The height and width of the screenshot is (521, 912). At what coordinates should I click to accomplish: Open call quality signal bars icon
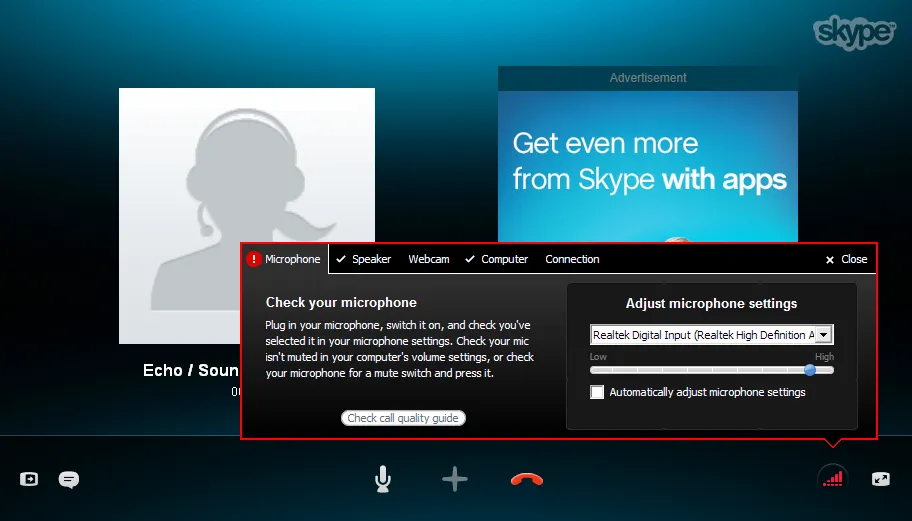(x=833, y=479)
